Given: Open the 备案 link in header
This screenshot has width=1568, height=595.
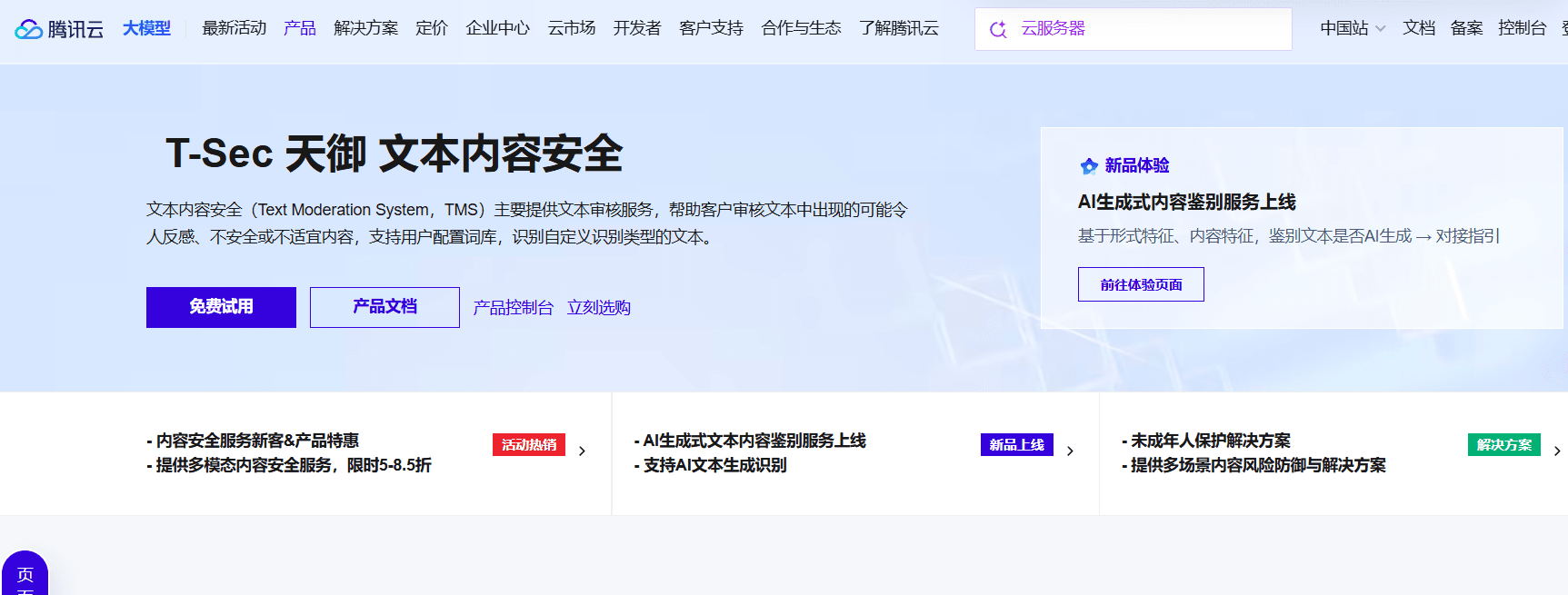Looking at the screenshot, I should point(1467,28).
